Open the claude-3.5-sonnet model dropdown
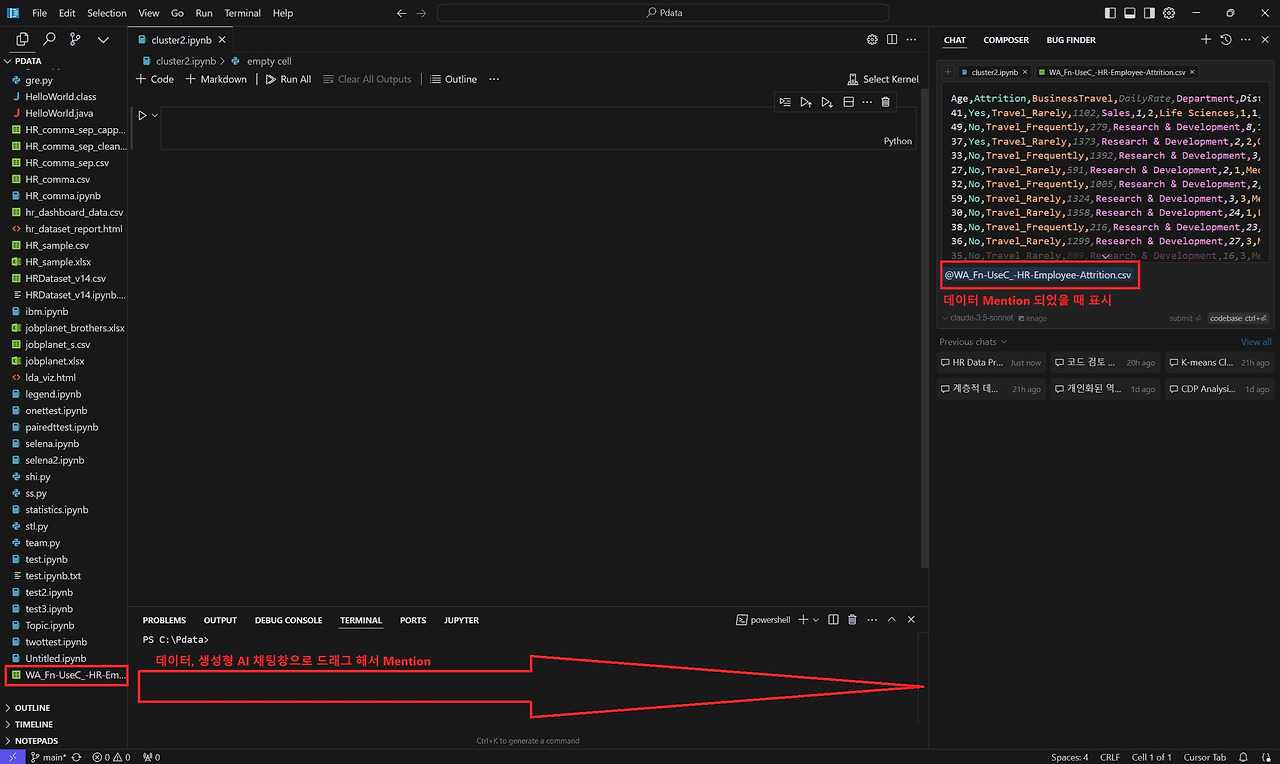1280x764 pixels. pyautogui.click(x=977, y=318)
